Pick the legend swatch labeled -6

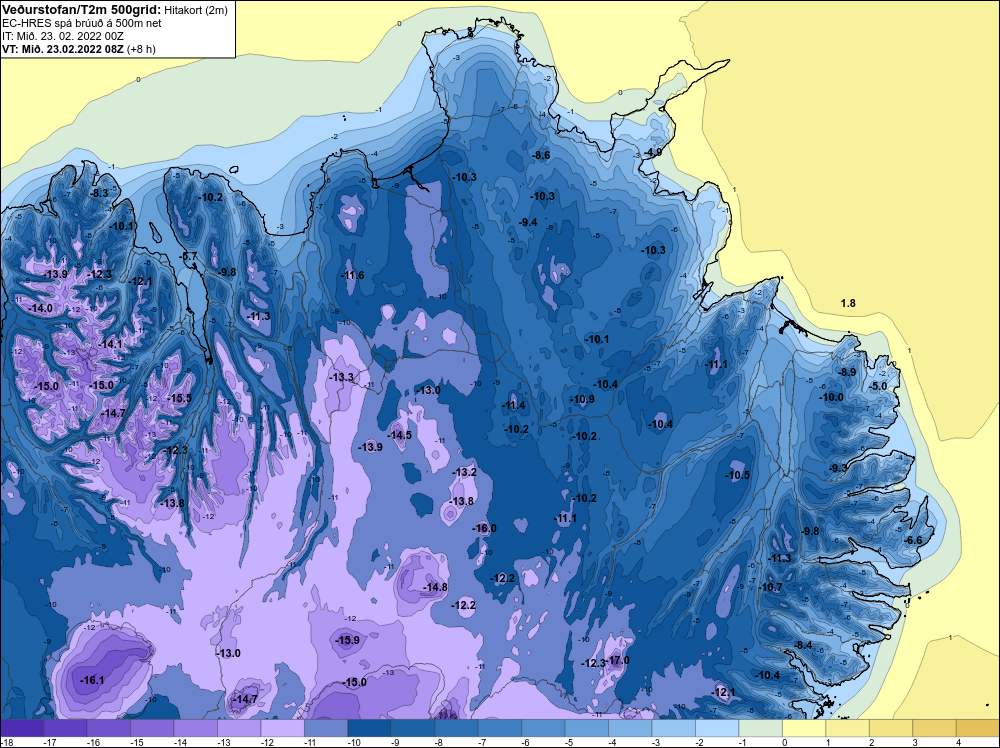[543, 728]
